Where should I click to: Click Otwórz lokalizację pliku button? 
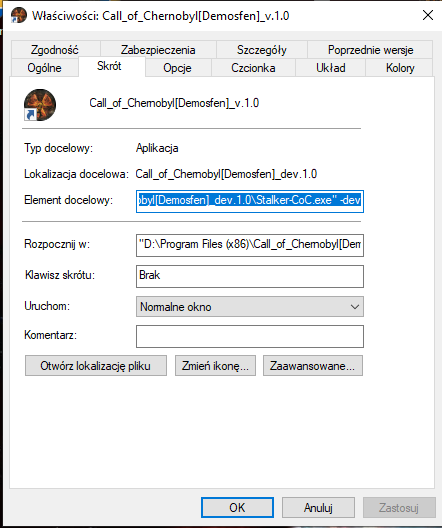pos(96,366)
